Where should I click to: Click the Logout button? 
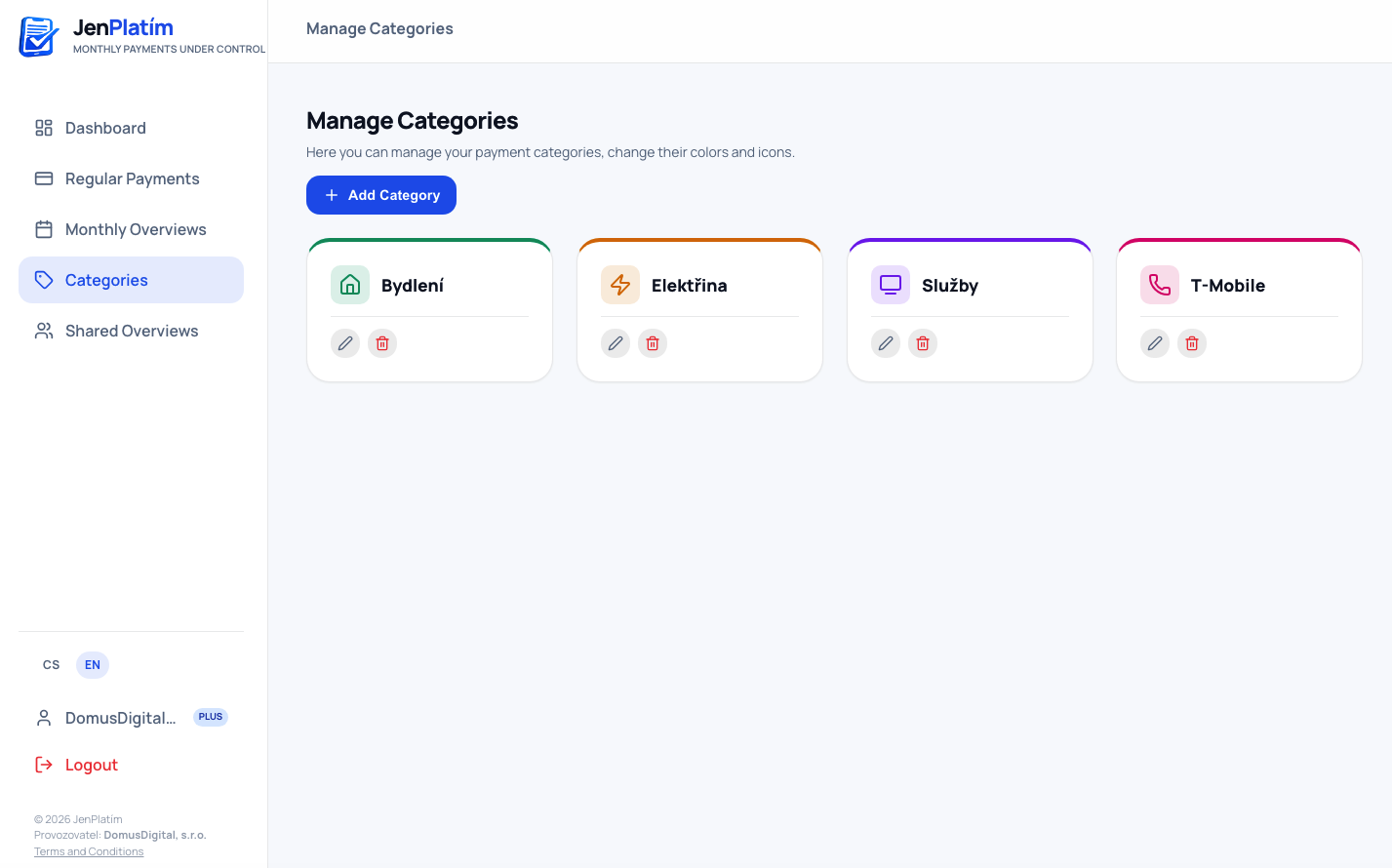coord(91,765)
